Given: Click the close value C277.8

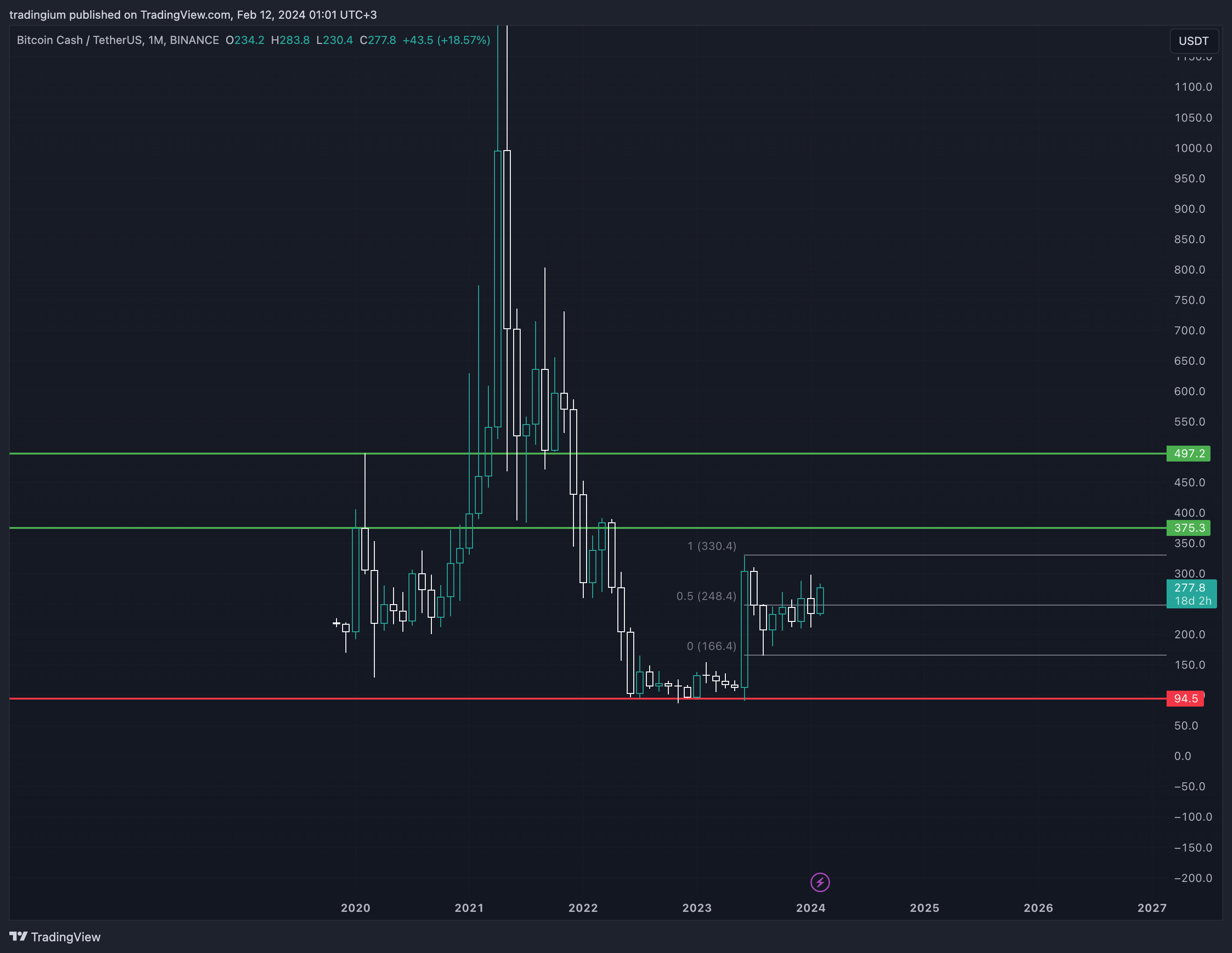Looking at the screenshot, I should click(378, 40).
